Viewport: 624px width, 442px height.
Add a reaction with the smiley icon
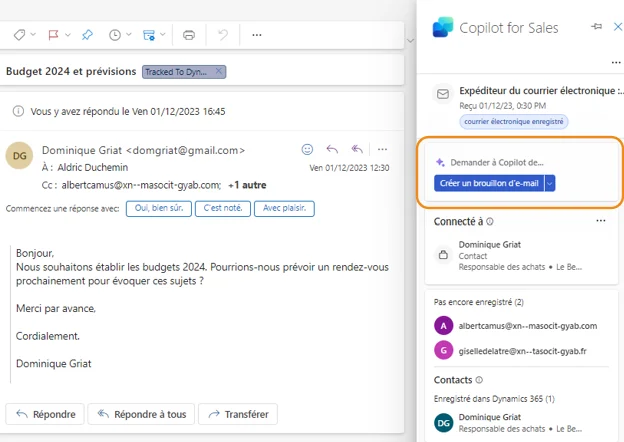(x=307, y=149)
